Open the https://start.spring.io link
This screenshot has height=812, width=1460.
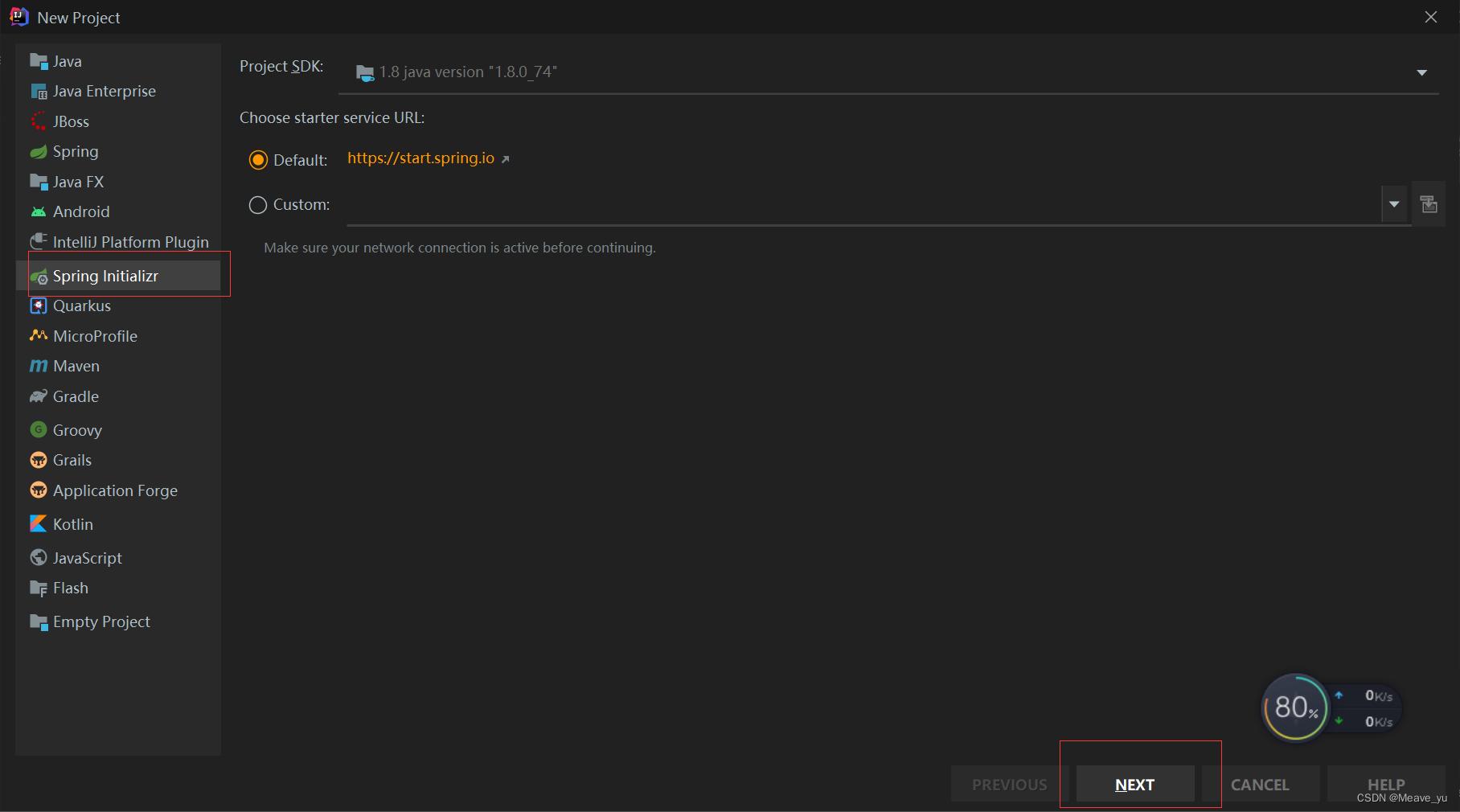(x=420, y=158)
